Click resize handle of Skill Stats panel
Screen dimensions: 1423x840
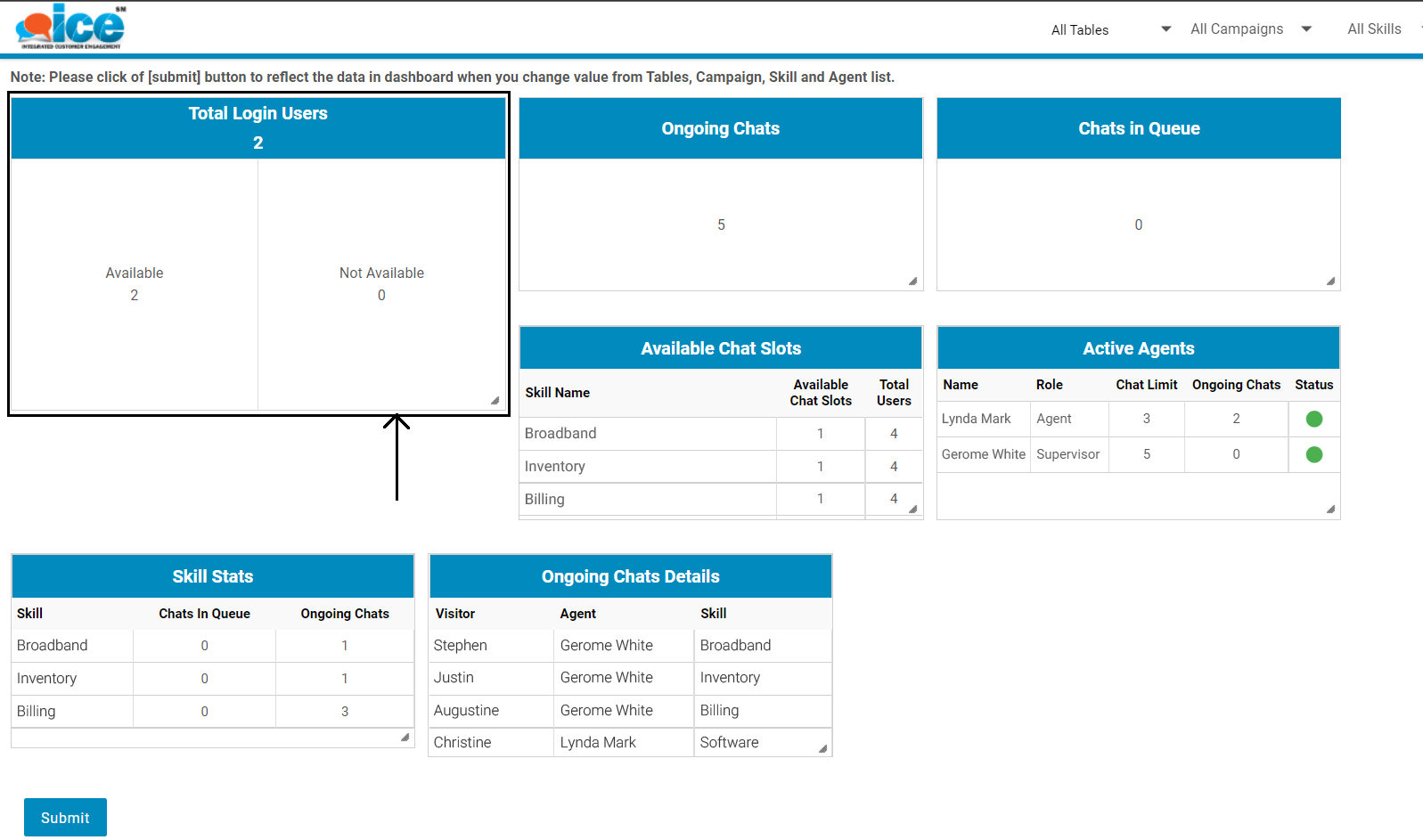pos(405,738)
